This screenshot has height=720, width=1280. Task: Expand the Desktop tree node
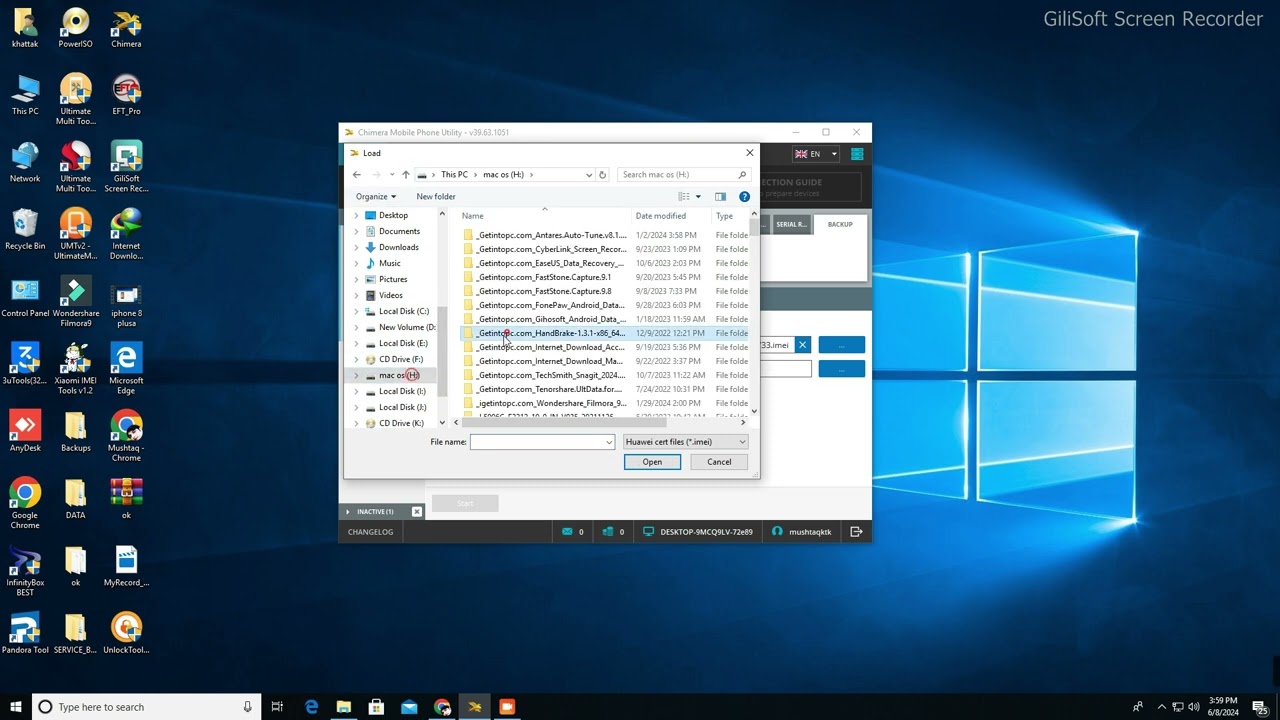click(357, 215)
